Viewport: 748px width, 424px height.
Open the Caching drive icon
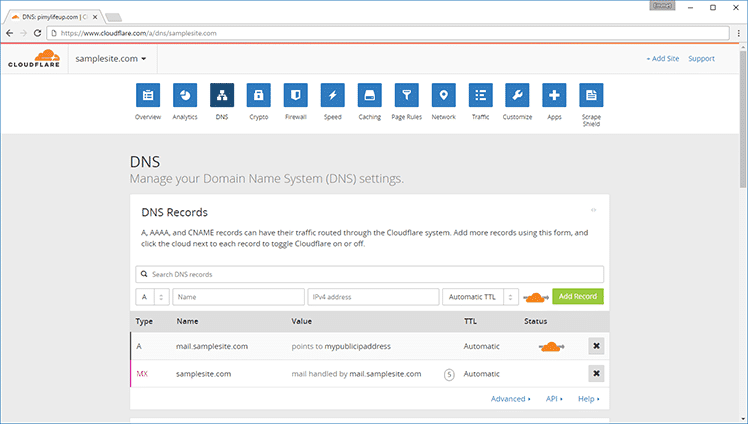tap(369, 96)
